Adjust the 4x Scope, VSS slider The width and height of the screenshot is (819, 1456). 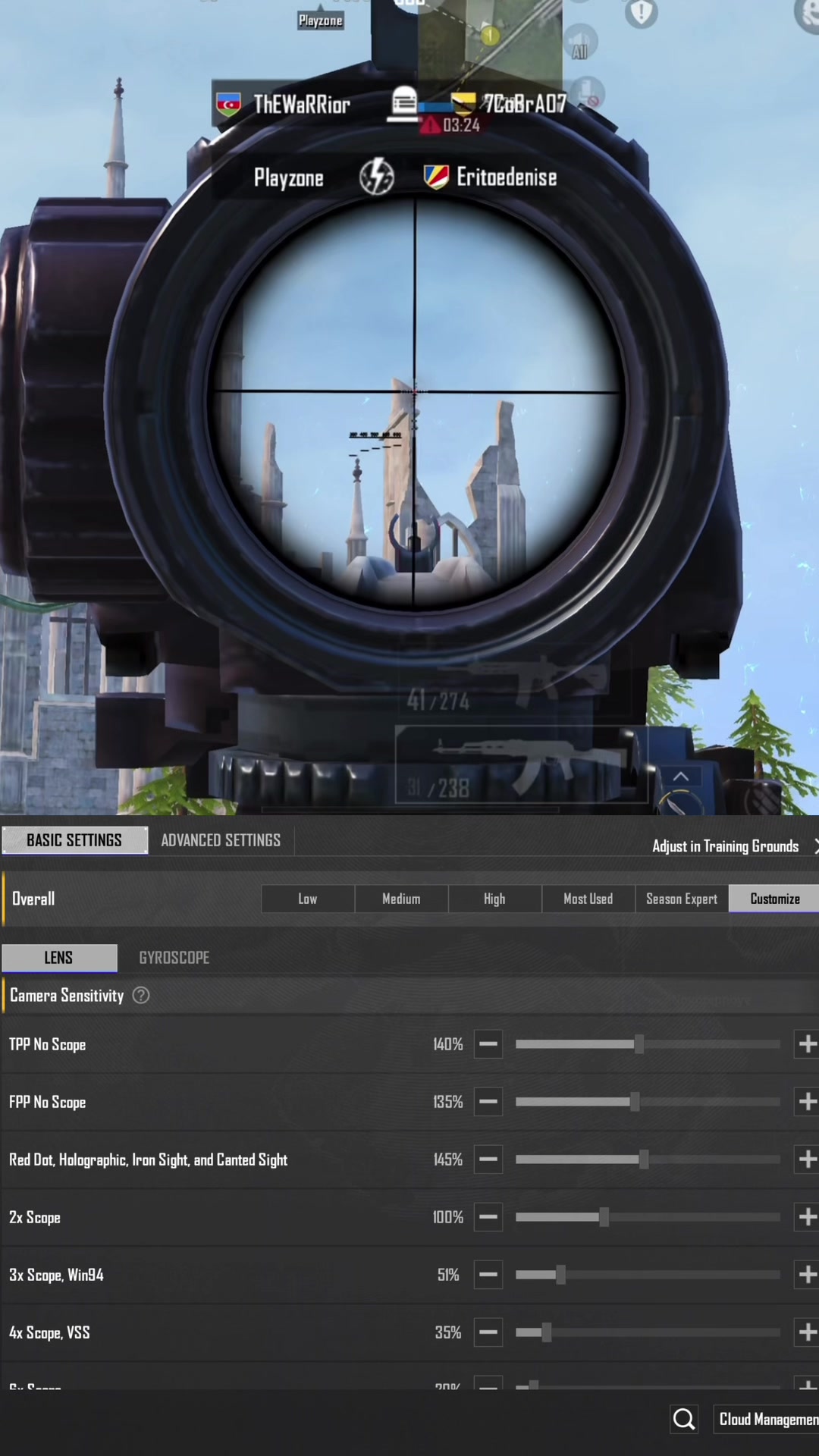click(648, 1332)
